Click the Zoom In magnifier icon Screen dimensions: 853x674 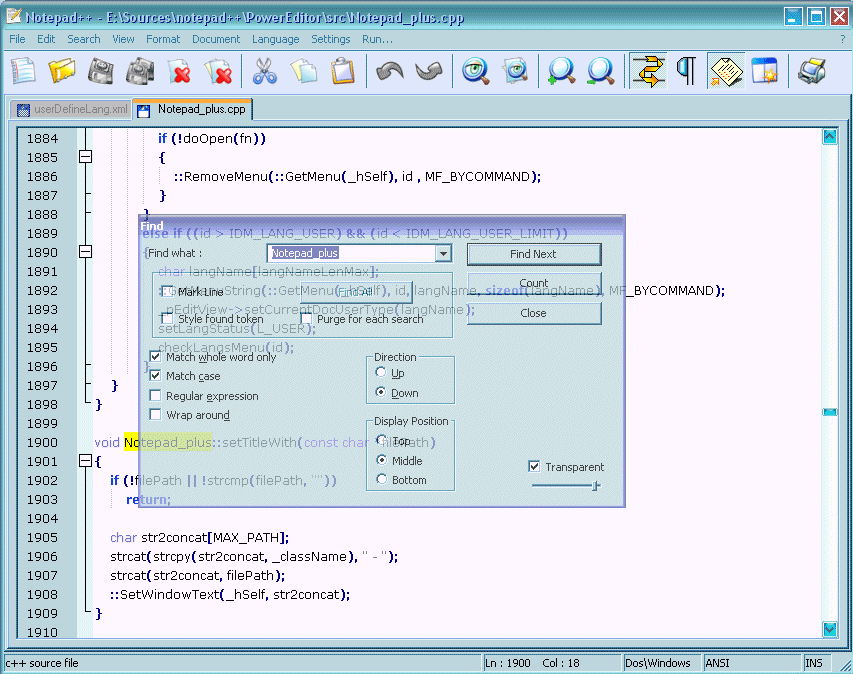coord(561,71)
